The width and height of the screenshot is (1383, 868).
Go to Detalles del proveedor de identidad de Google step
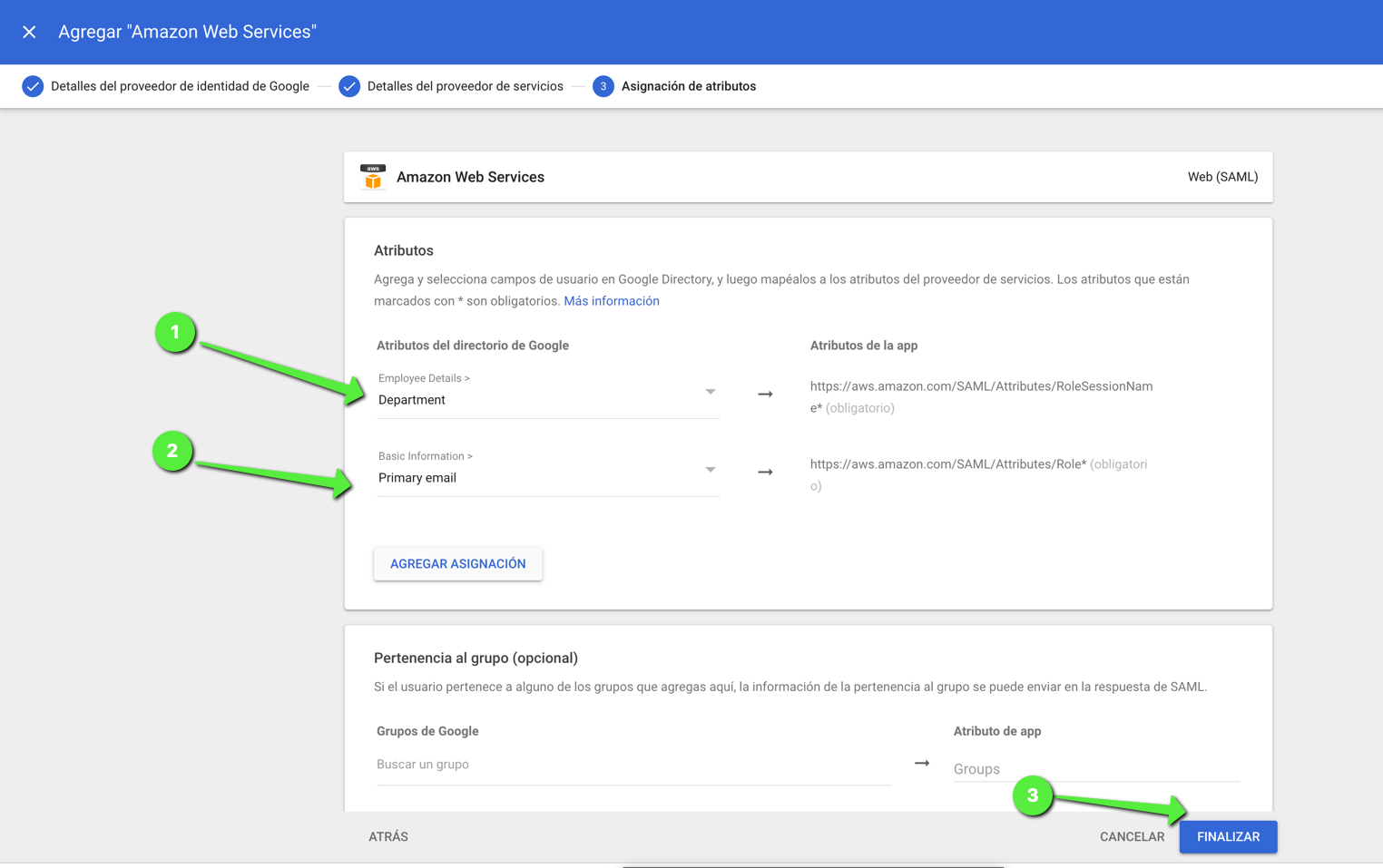tap(180, 86)
